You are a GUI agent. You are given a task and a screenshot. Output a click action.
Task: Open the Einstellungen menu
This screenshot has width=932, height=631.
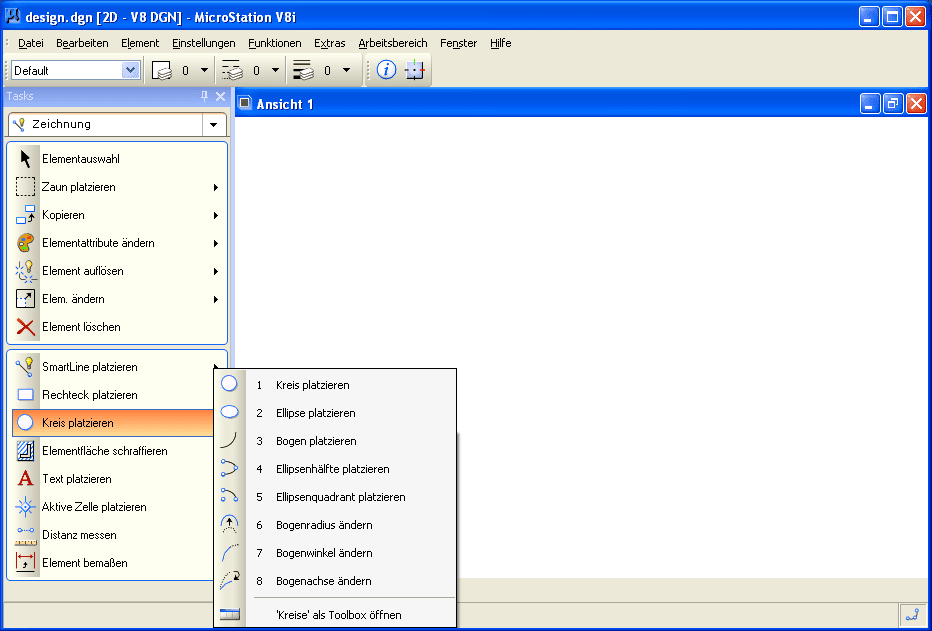pos(203,43)
